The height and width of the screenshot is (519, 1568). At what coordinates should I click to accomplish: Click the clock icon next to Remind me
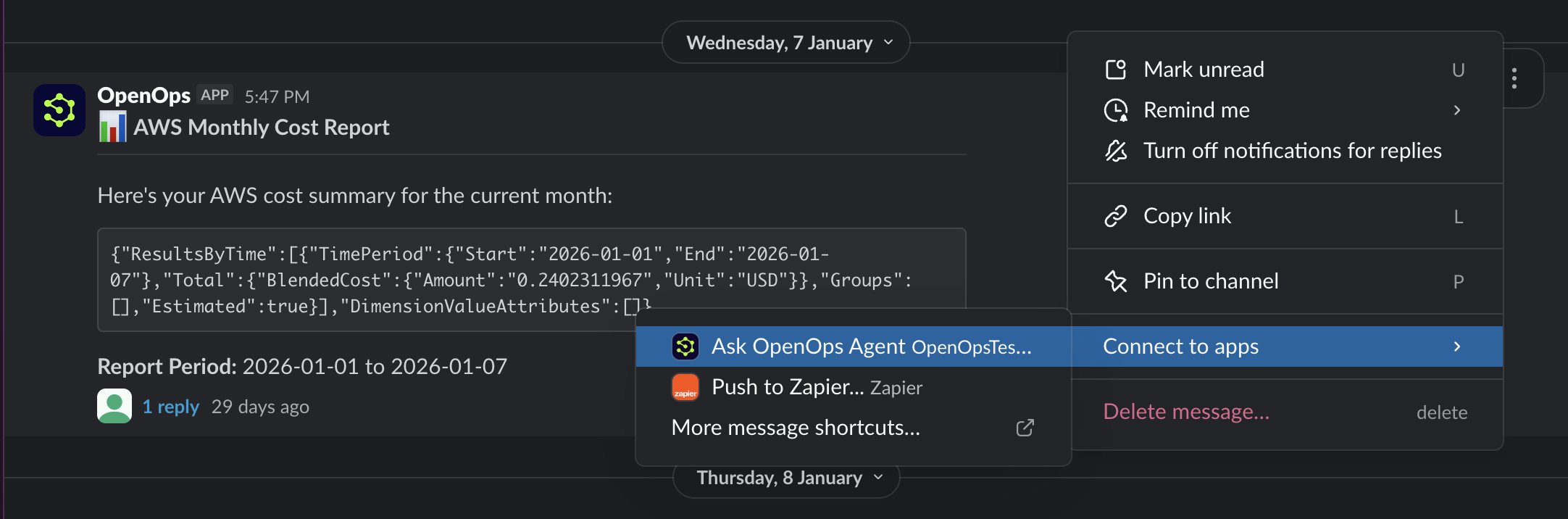click(1116, 110)
